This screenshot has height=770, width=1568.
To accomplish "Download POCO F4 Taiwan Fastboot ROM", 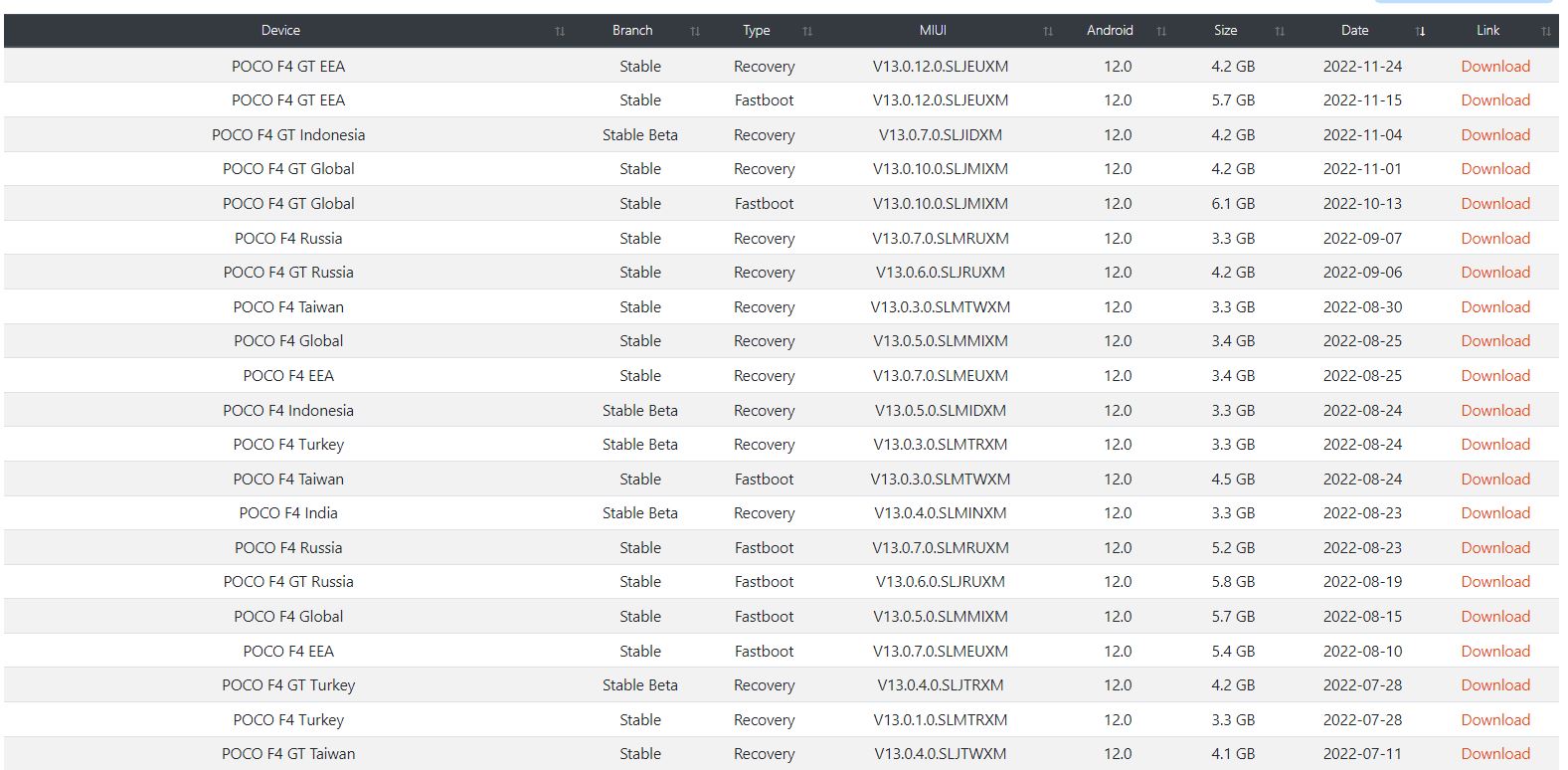I will click(x=1494, y=480).
